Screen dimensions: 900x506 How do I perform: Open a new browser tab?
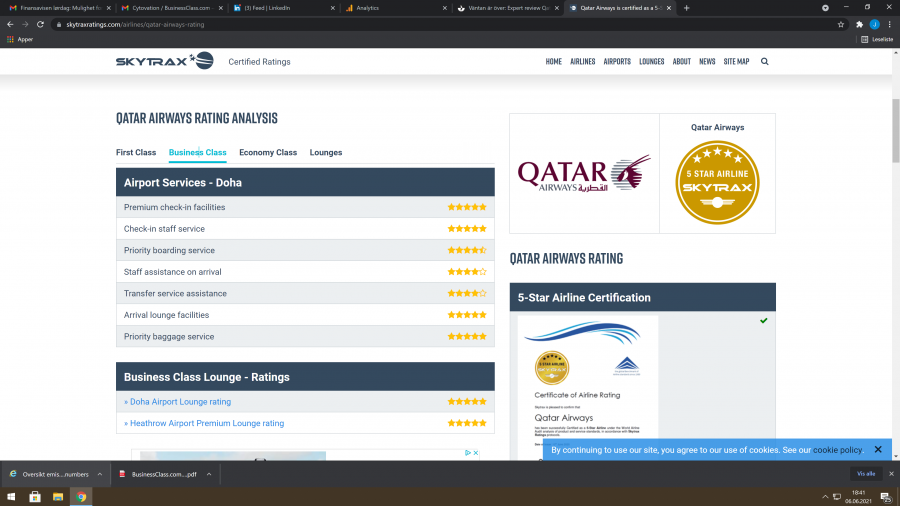[686, 8]
